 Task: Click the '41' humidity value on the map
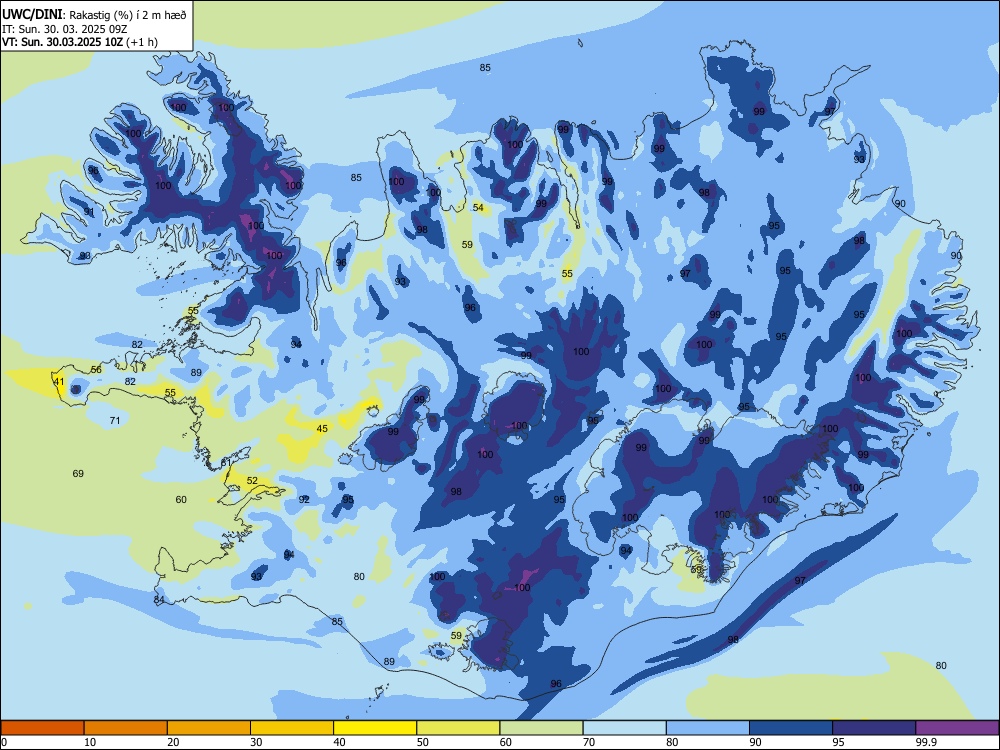59,382
